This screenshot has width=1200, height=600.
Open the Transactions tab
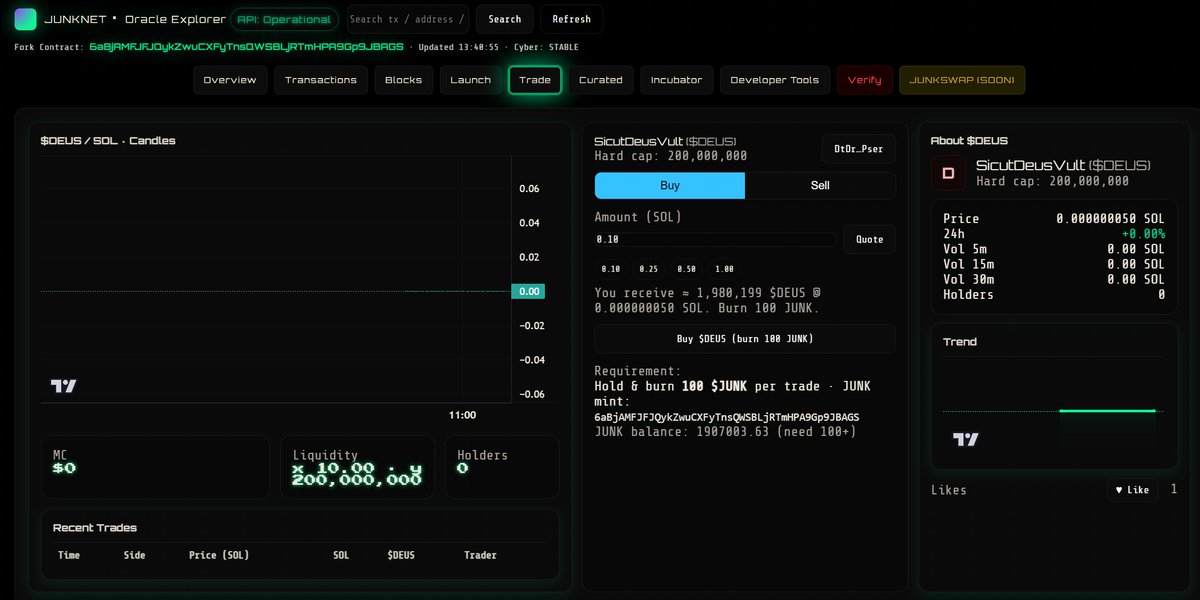pos(320,80)
